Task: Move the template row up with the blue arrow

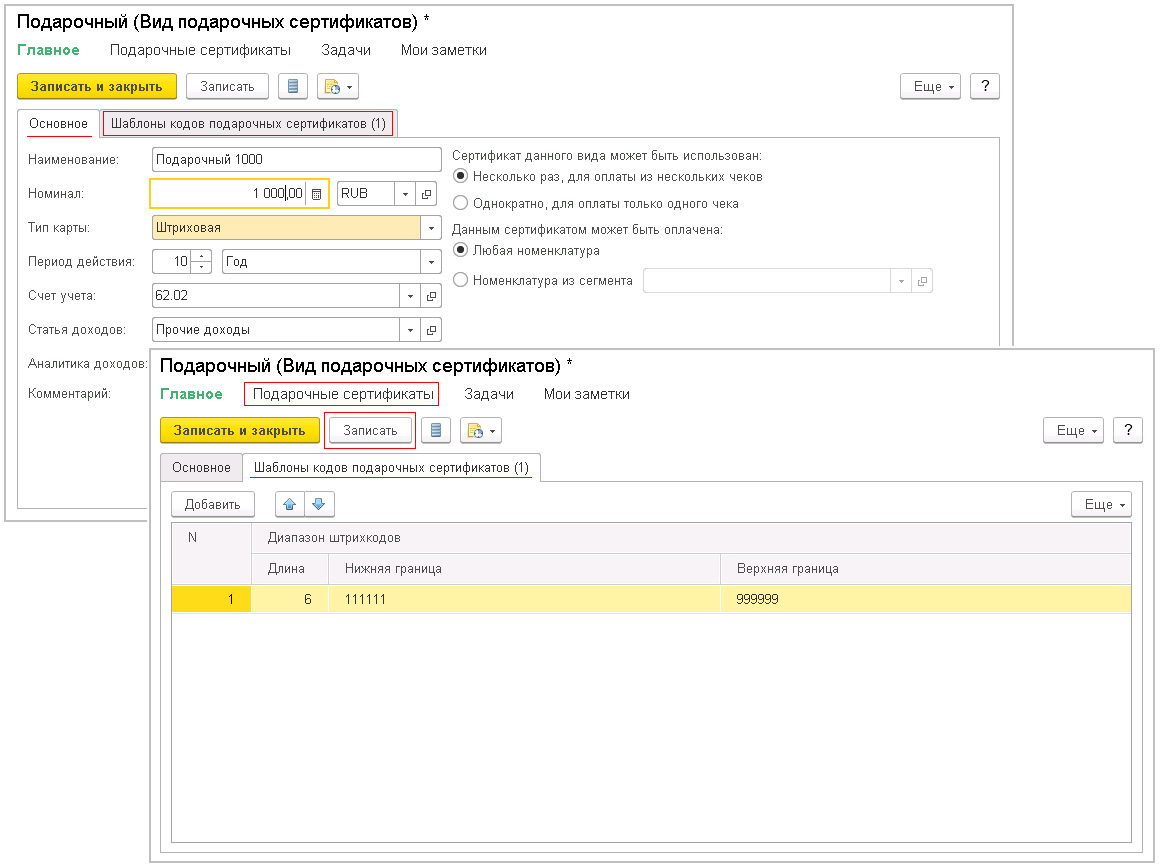Action: [x=290, y=505]
